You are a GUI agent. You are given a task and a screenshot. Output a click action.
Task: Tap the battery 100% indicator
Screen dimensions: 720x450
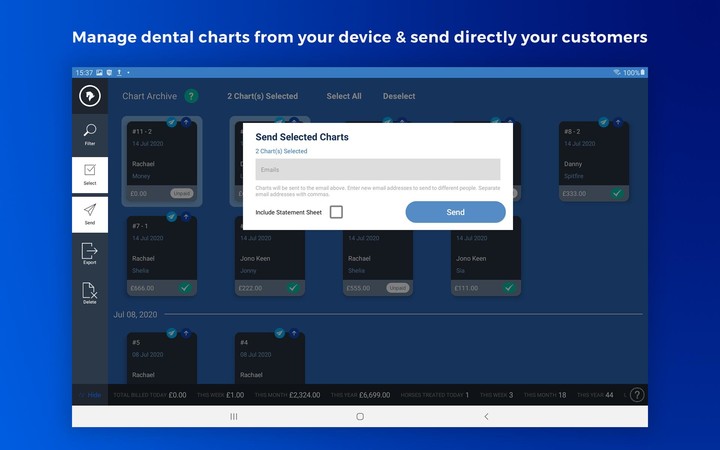pyautogui.click(x=634, y=73)
